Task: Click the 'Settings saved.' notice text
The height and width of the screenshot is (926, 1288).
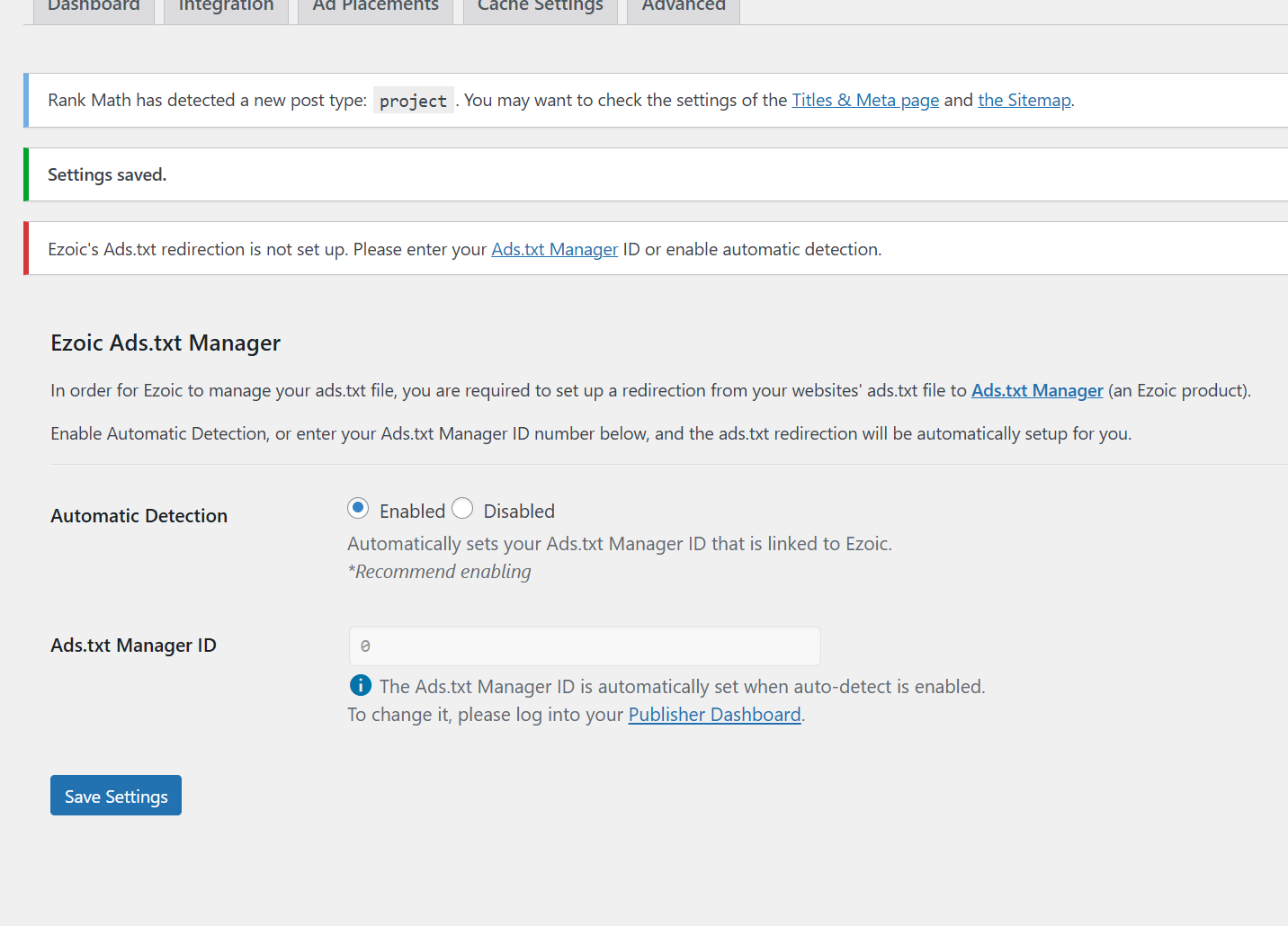Action: click(x=107, y=174)
